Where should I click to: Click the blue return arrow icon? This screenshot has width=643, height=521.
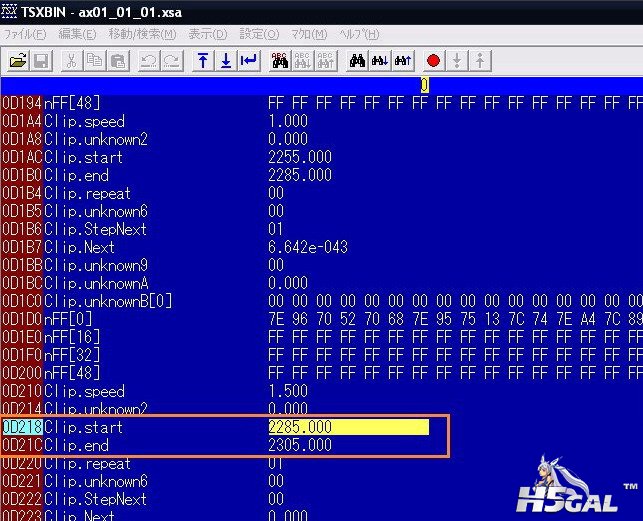249,61
